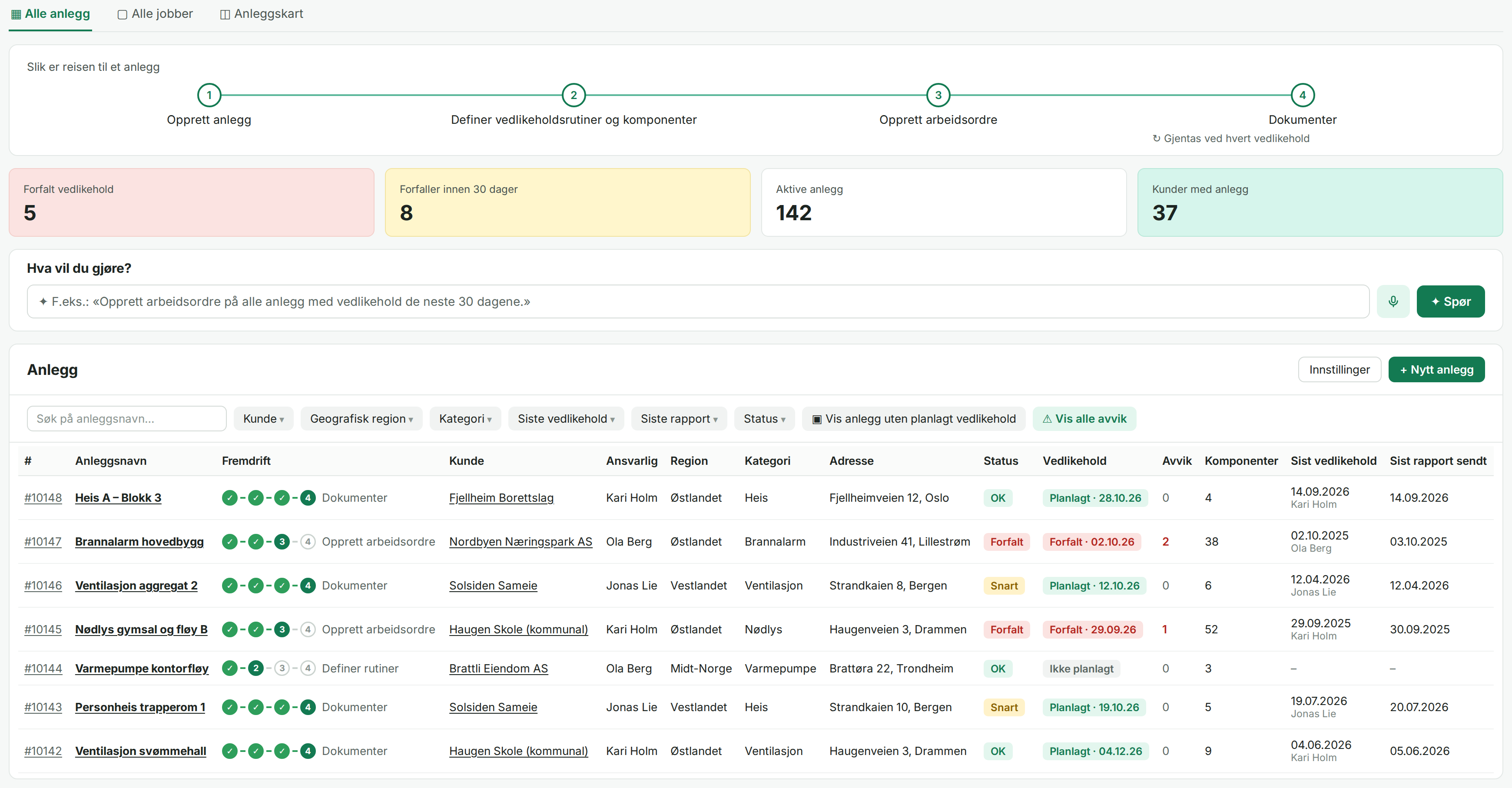The image size is (1512, 788).
Task: Click Nytt anlegg button
Action: click(x=1436, y=370)
